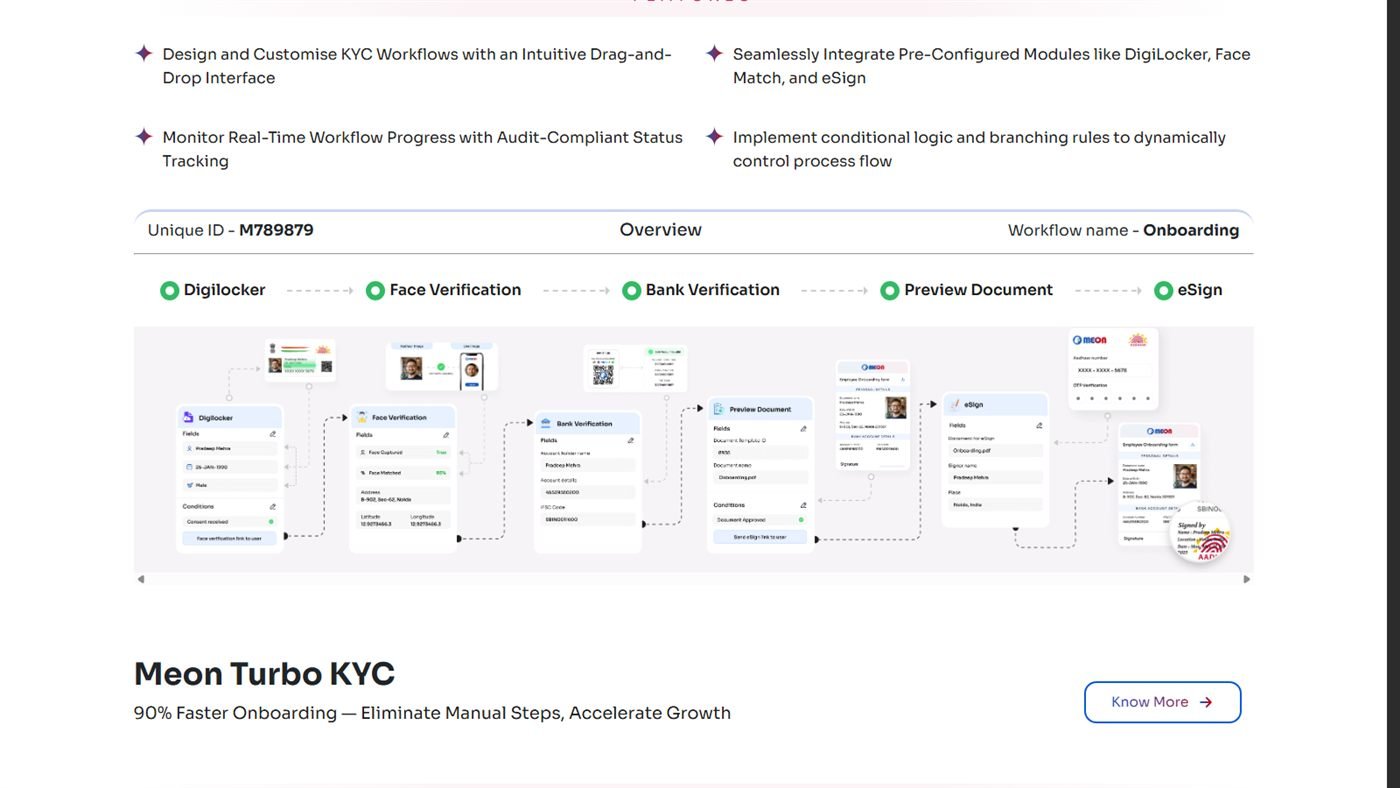Edit Fields in the Face Verification card
The image size is (1400, 788).
(x=446, y=435)
